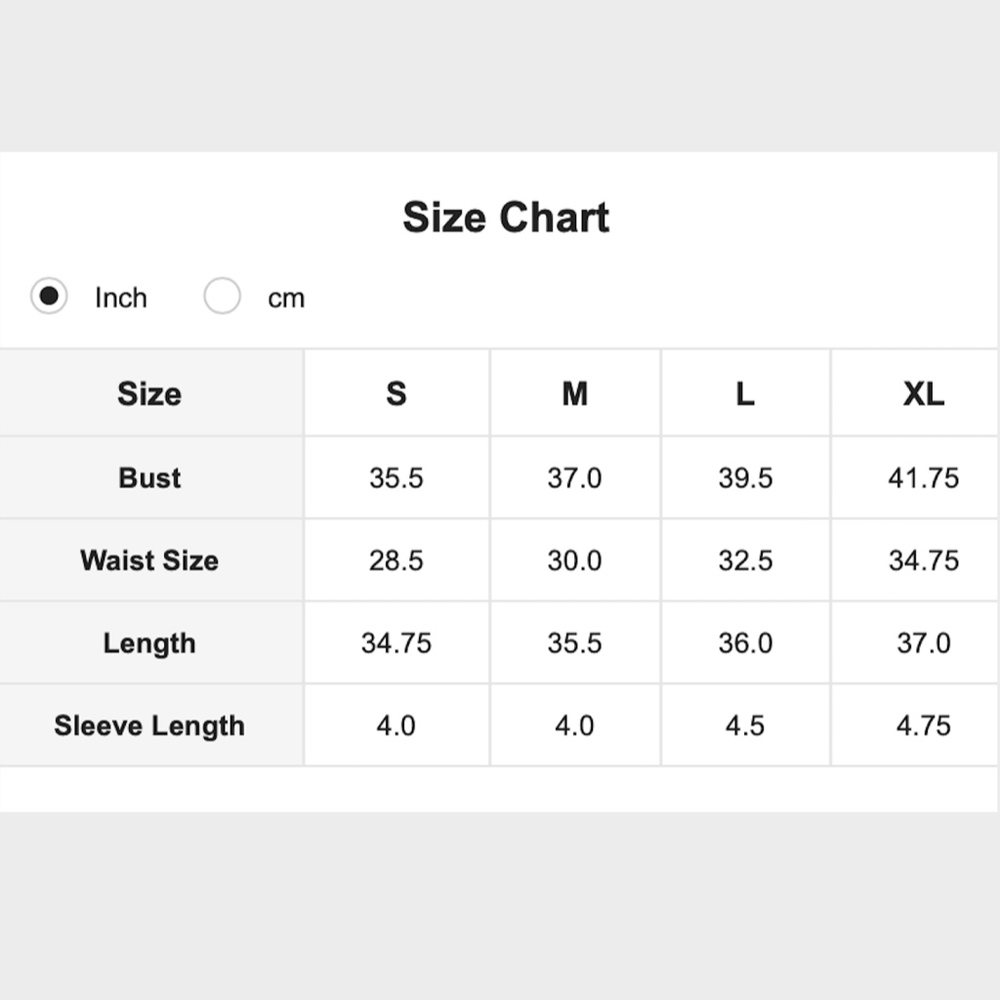Click the Waist Size row label
Screen dimensions: 1000x1000
(149, 560)
